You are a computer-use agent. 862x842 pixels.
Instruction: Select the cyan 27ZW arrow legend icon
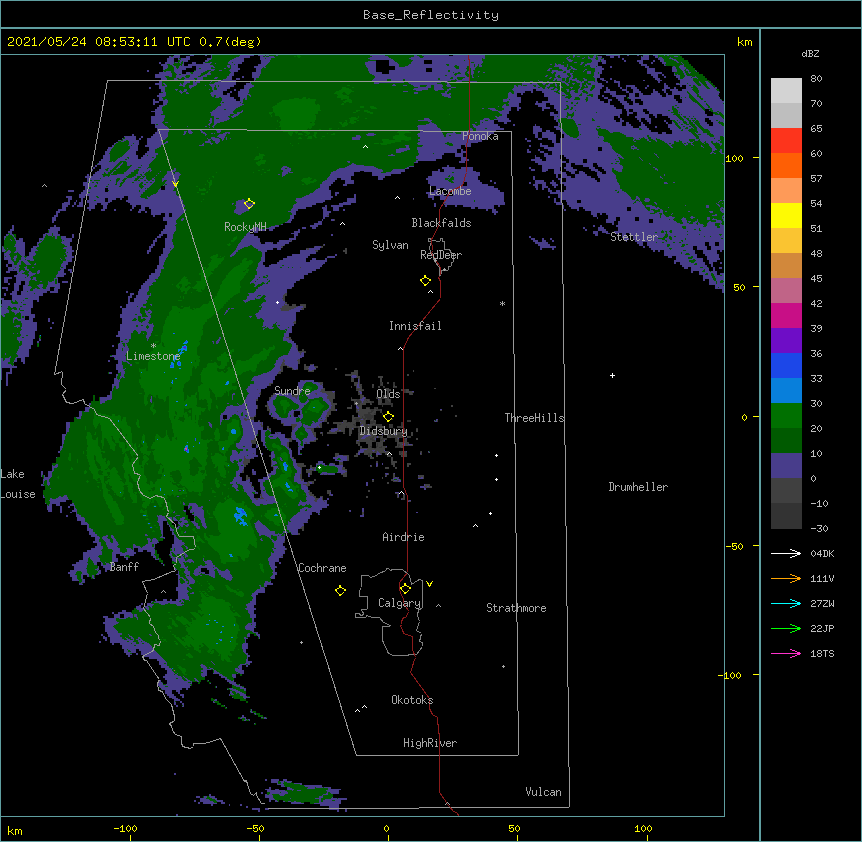point(786,603)
